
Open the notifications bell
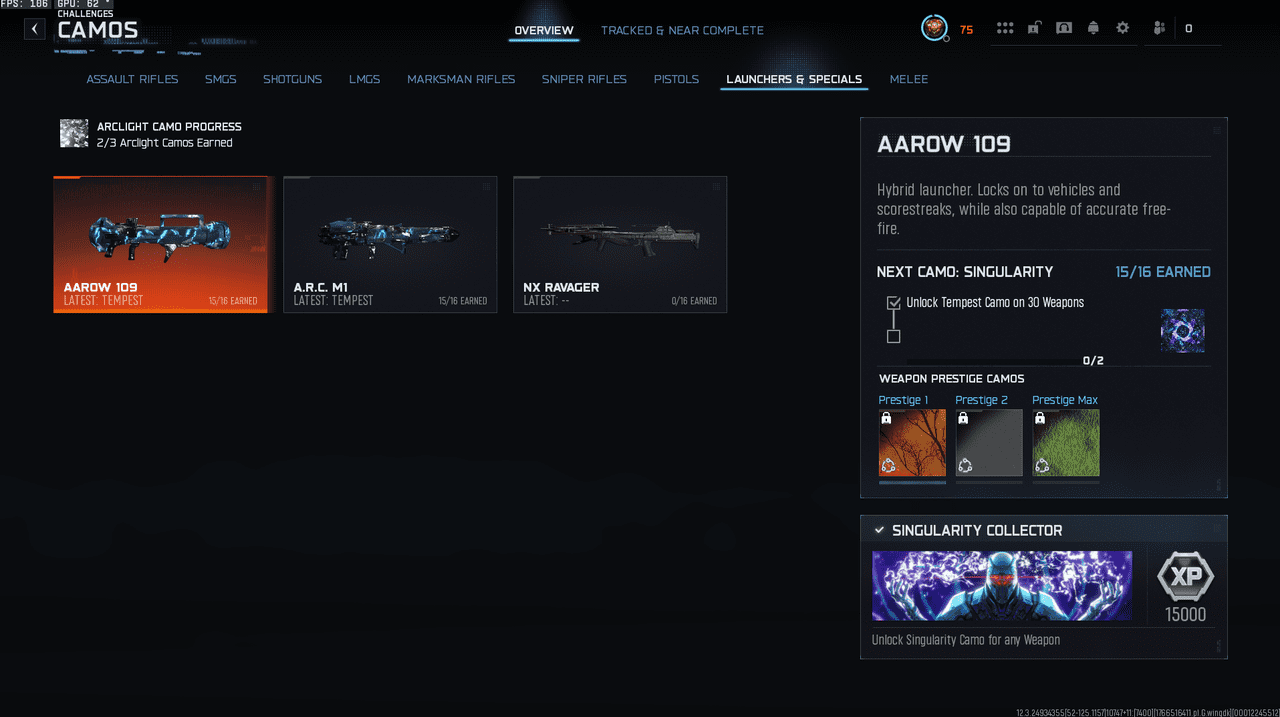point(1093,28)
